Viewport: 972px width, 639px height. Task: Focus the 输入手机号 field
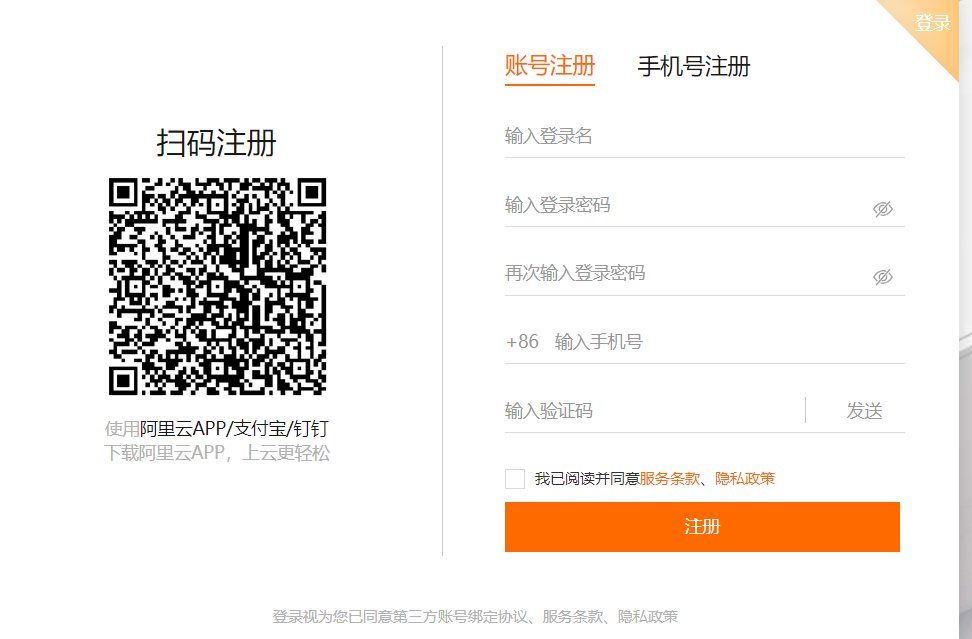tap(729, 342)
